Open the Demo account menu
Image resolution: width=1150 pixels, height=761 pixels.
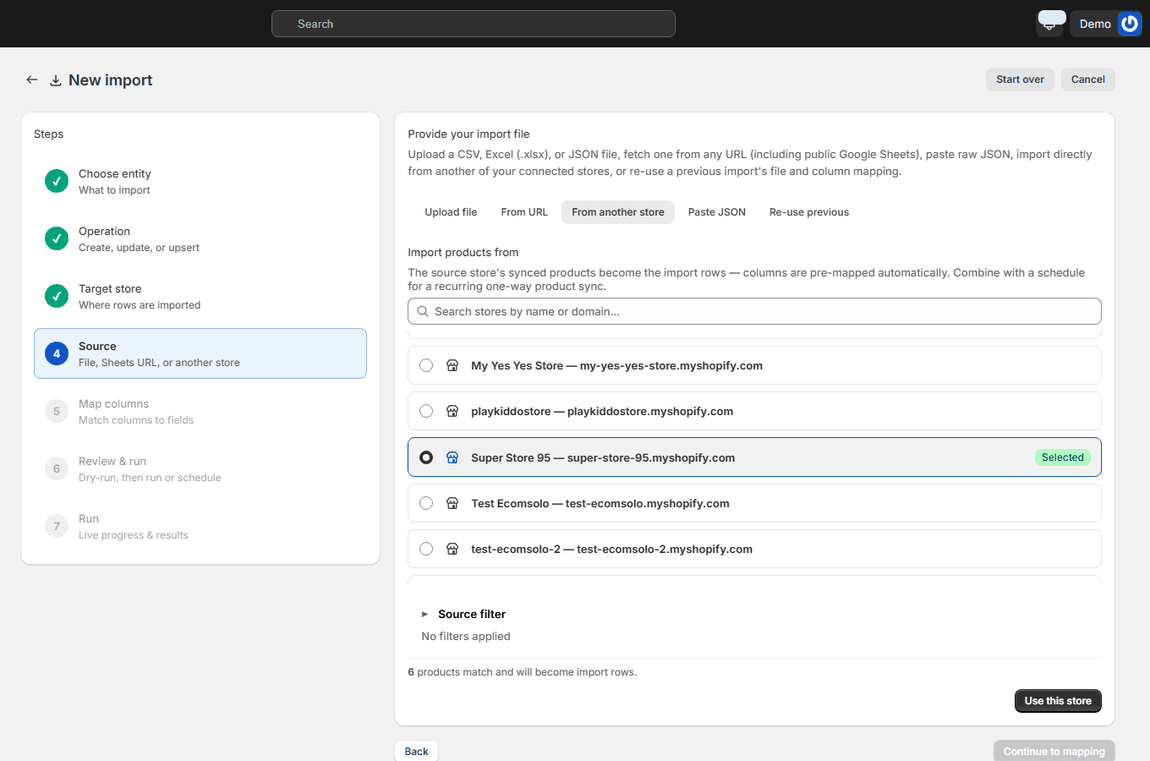tap(1106, 23)
